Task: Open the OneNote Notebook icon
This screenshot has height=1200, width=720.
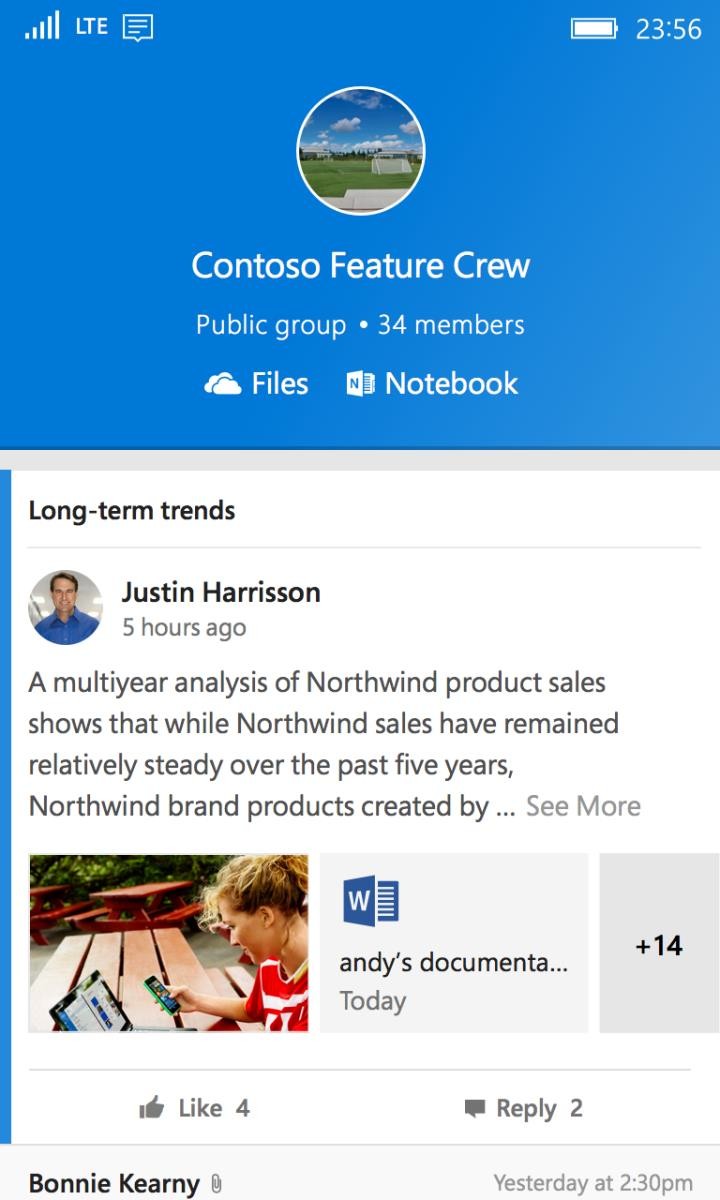Action: pyautogui.click(x=360, y=383)
